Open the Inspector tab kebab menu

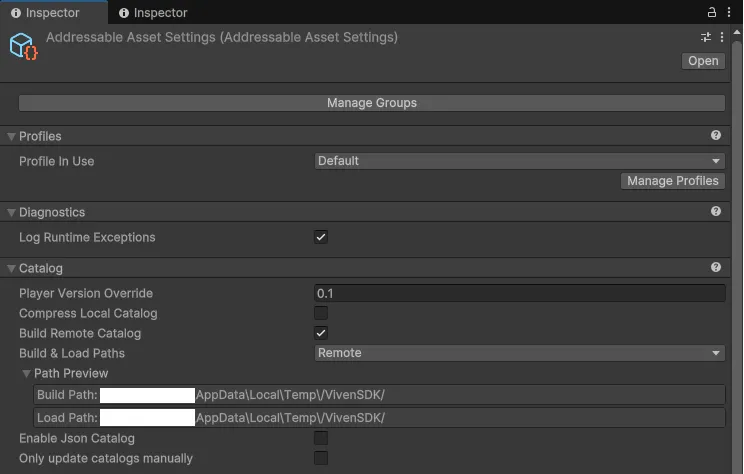click(x=728, y=12)
